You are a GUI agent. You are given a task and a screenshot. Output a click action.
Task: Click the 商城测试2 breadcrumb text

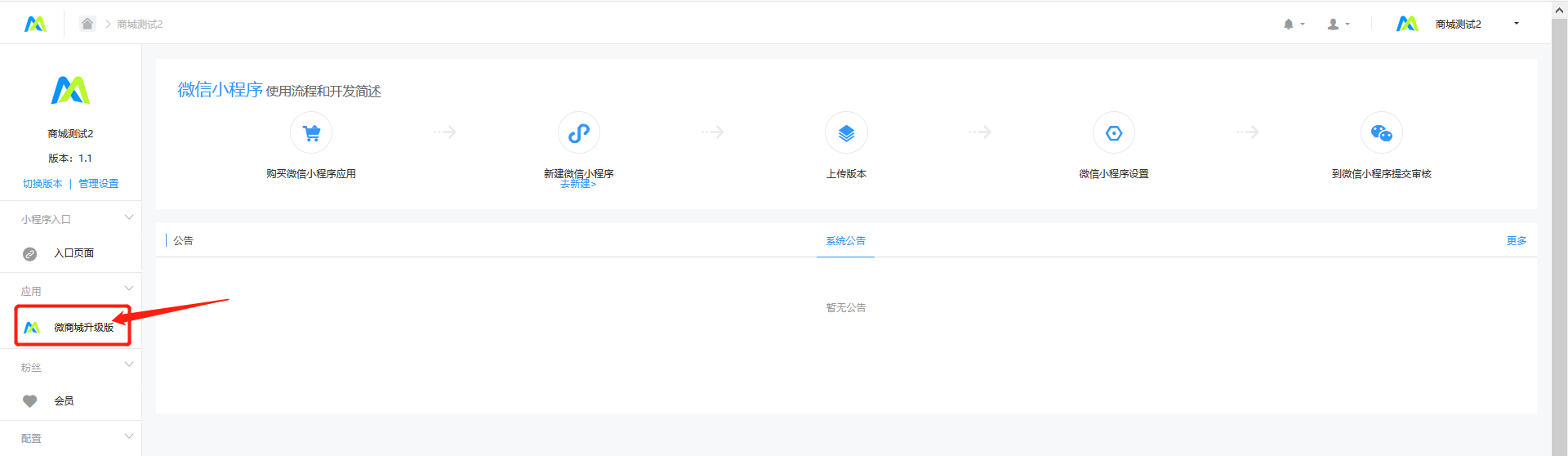140,25
